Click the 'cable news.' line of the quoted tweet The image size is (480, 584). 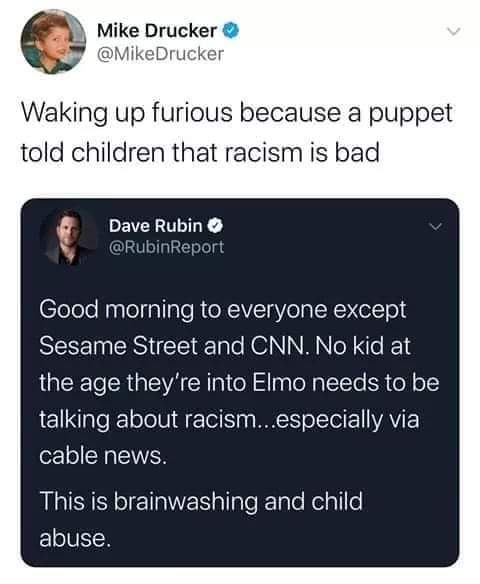tap(102, 456)
